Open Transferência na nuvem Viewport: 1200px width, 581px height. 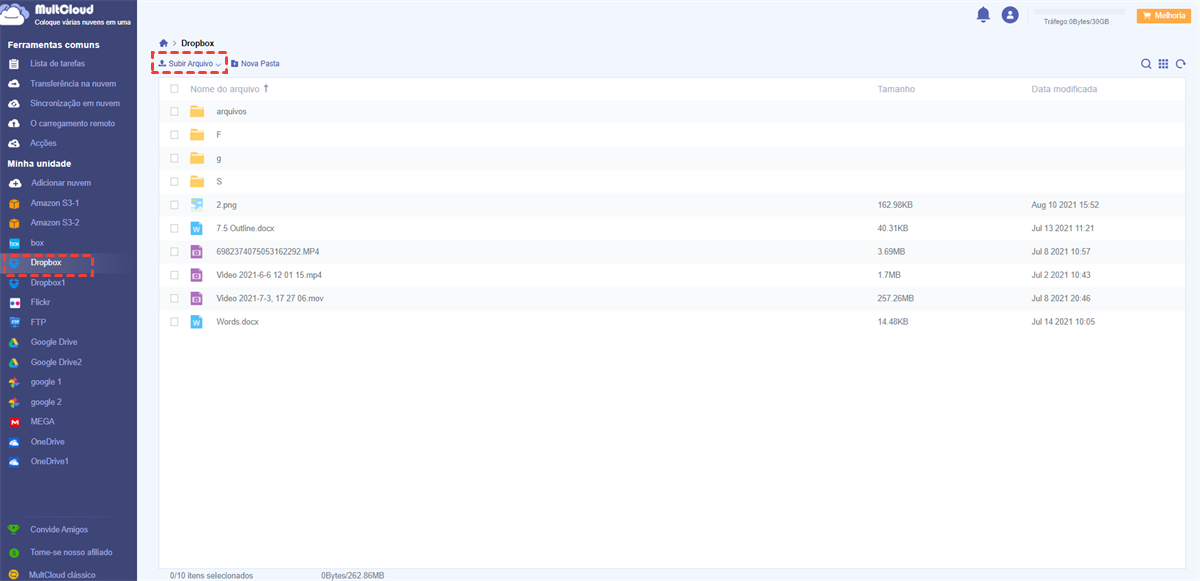(73, 84)
